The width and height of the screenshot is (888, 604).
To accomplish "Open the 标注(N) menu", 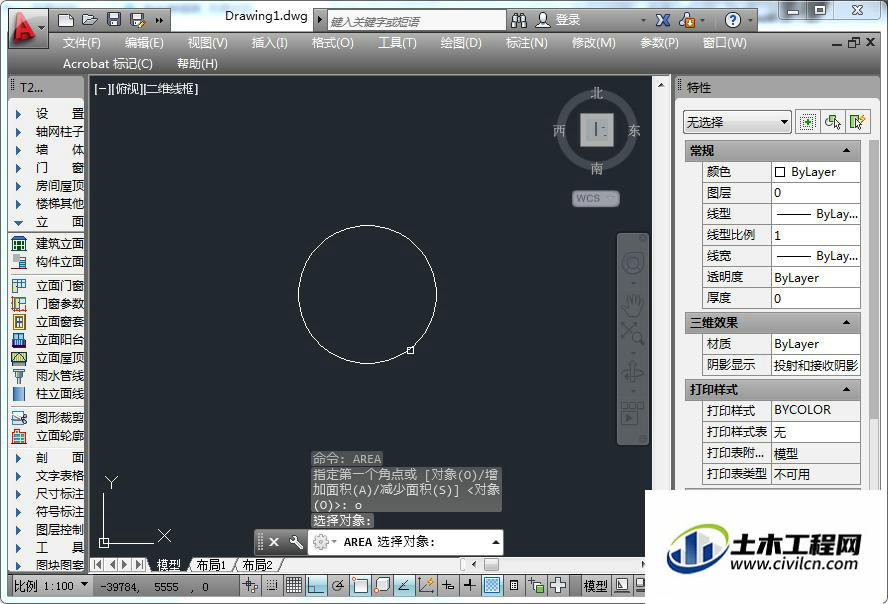I will [527, 42].
